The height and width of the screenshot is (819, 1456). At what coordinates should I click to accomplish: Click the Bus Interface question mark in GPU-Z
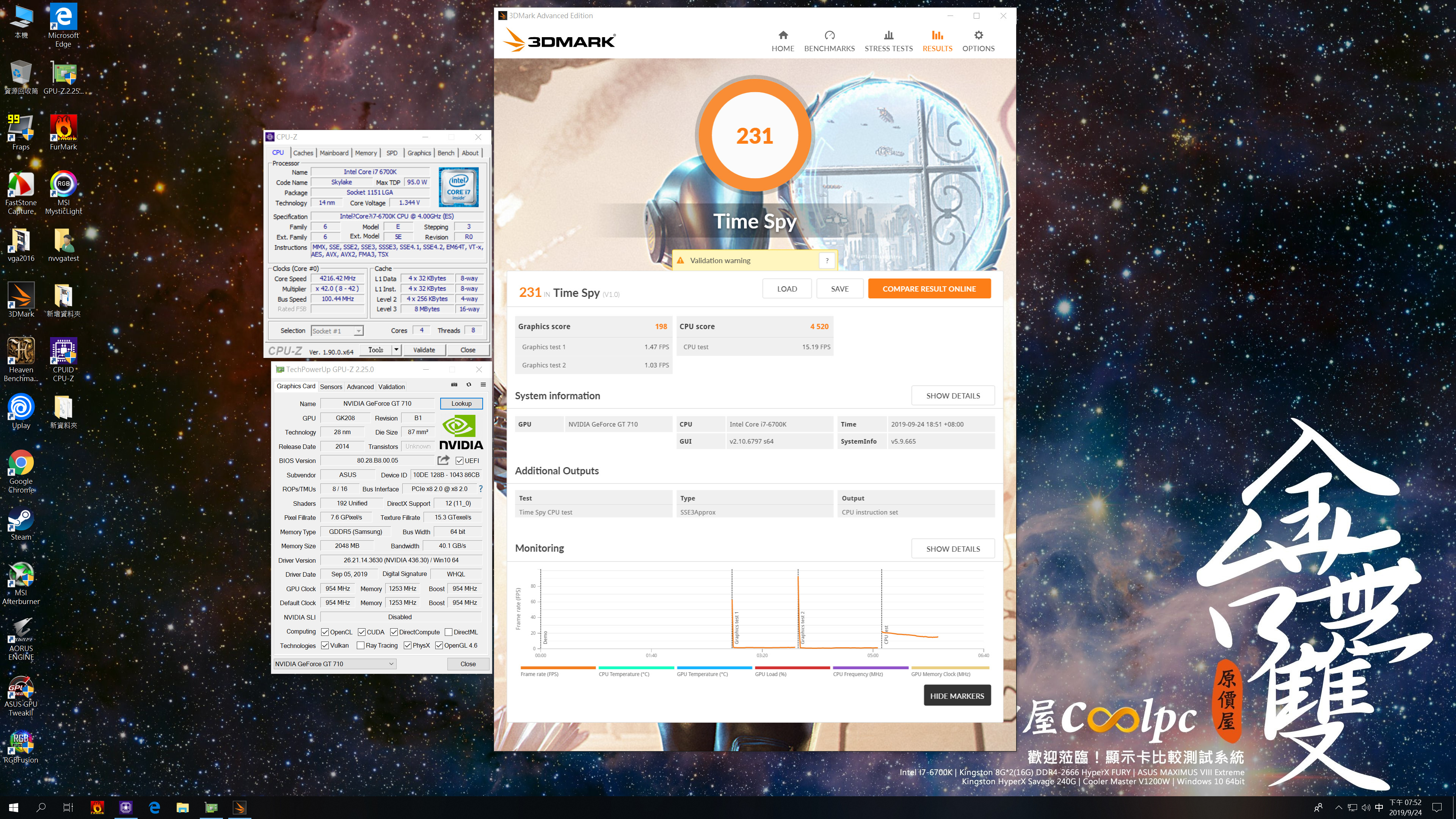[x=481, y=489]
